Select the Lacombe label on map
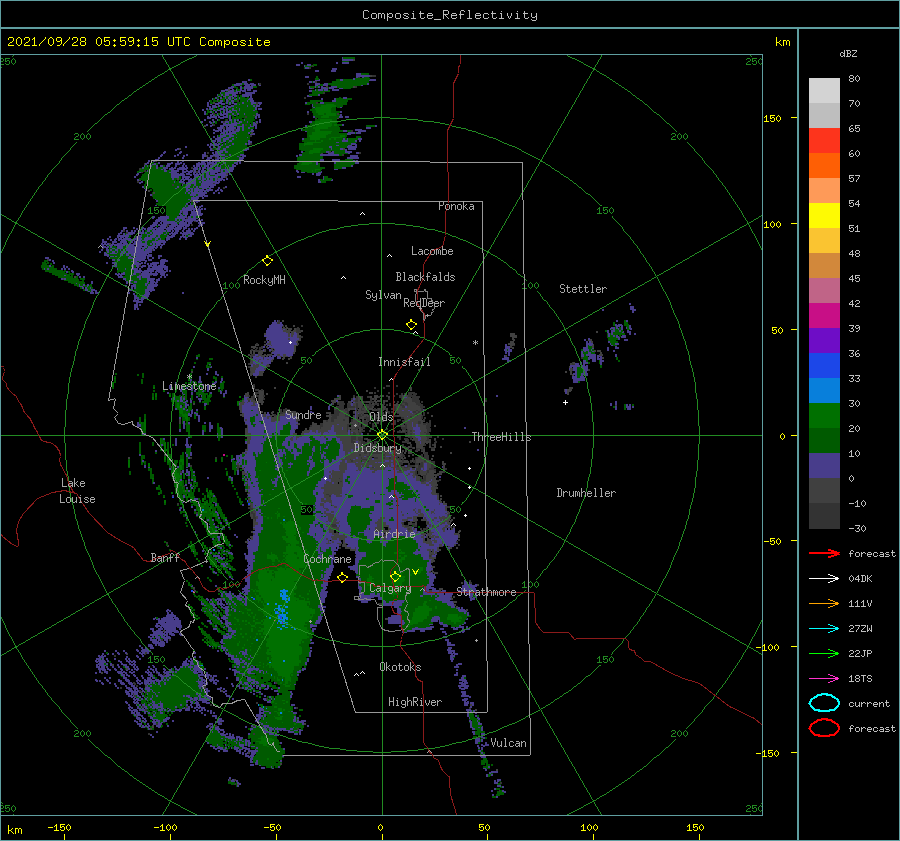This screenshot has height=841, width=900. click(x=432, y=251)
